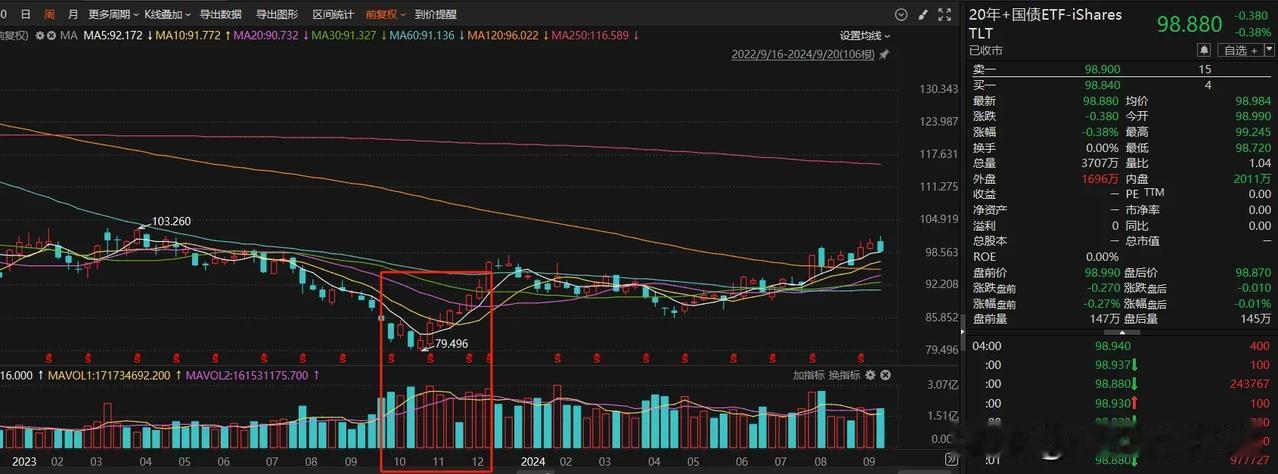Viewport: 1278px width, 474px height.
Task: Click MA120:96.022 value label
Action: [x=503, y=35]
